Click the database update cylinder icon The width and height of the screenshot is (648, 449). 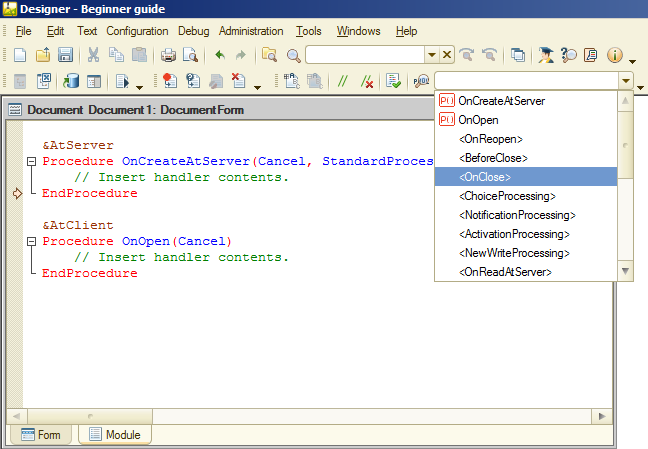pos(71,81)
